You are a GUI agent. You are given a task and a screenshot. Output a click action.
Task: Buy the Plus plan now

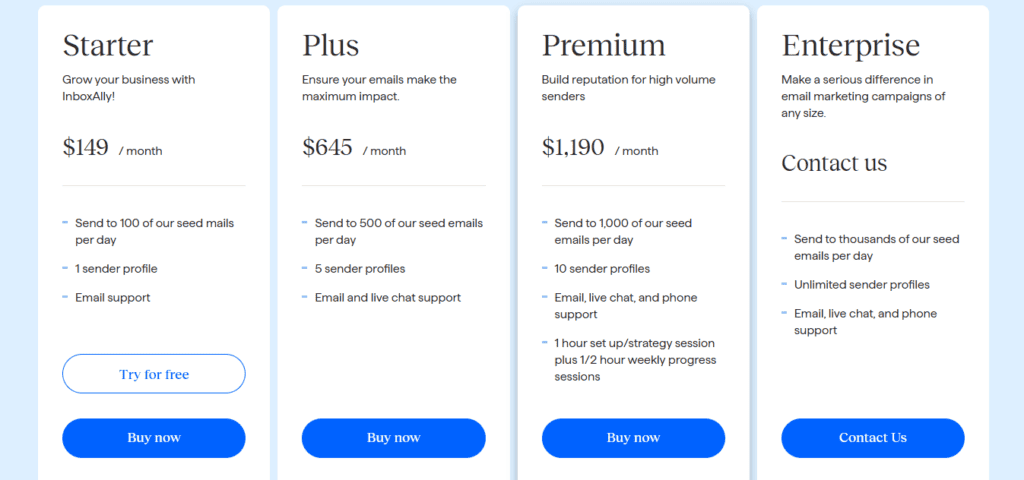(393, 438)
